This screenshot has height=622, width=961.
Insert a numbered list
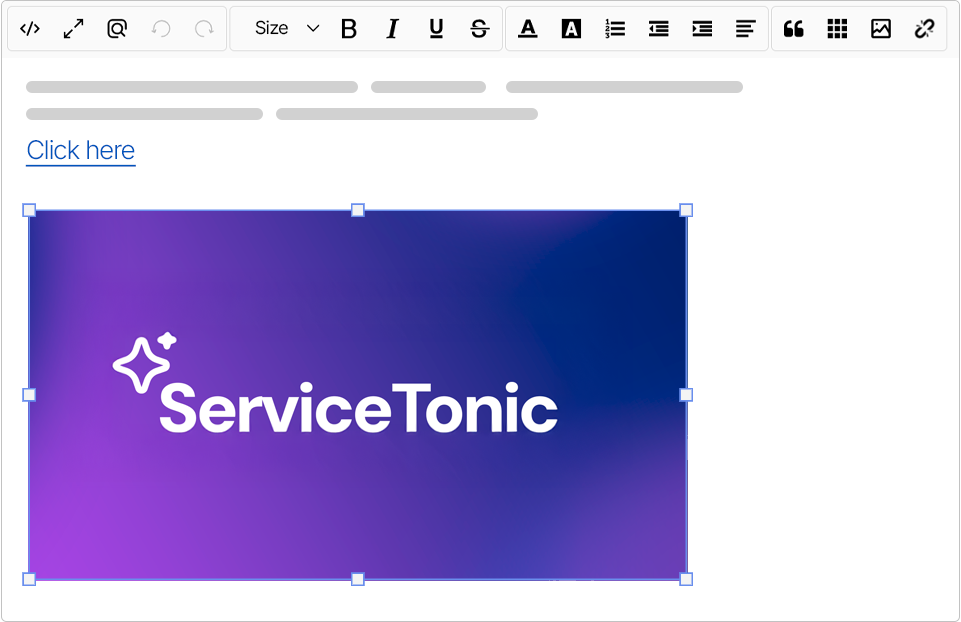point(615,29)
